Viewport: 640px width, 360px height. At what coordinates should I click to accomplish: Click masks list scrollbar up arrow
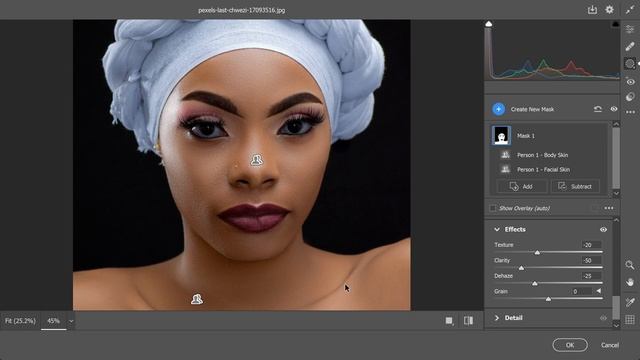(616, 124)
